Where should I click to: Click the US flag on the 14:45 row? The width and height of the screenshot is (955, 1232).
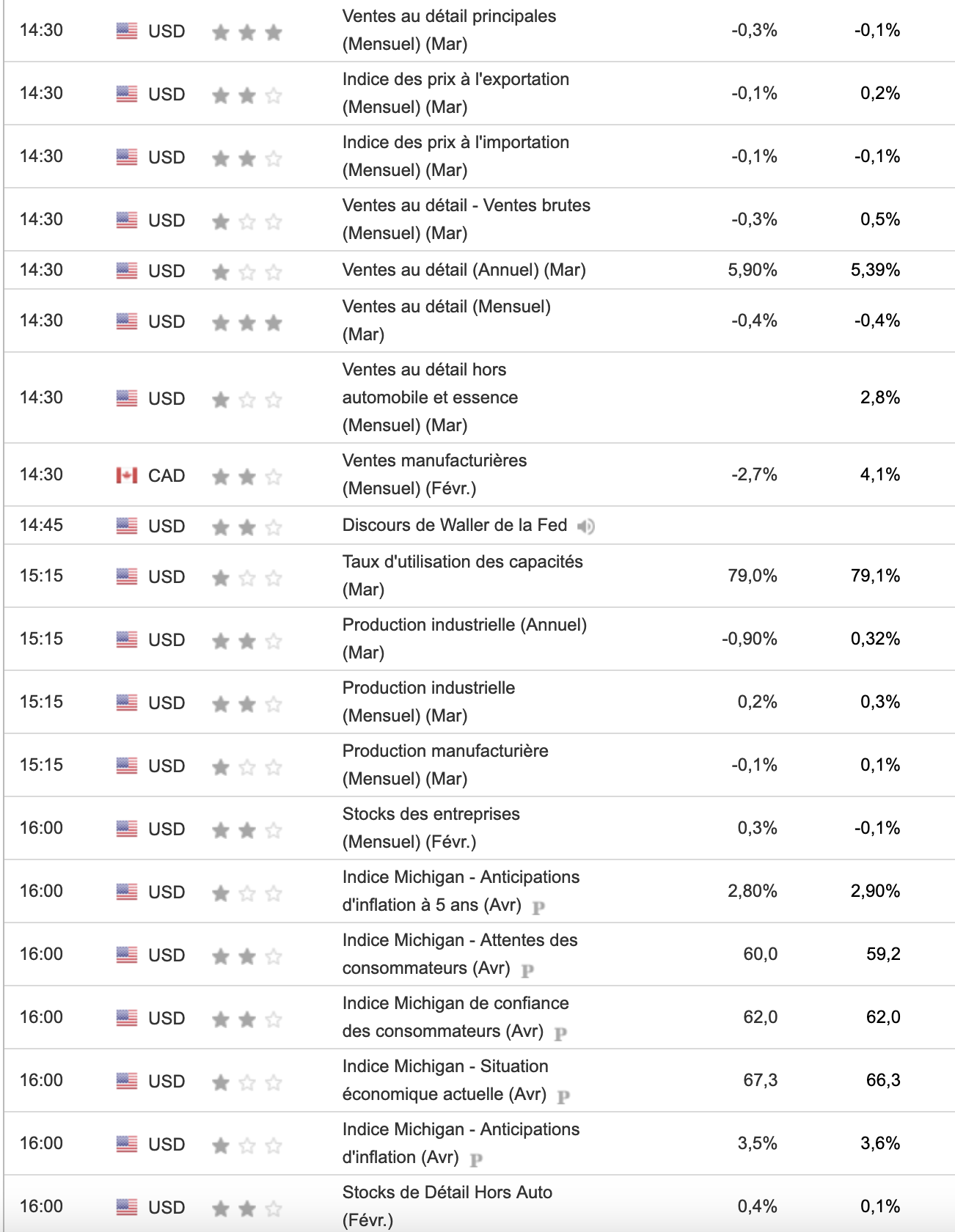point(127,526)
